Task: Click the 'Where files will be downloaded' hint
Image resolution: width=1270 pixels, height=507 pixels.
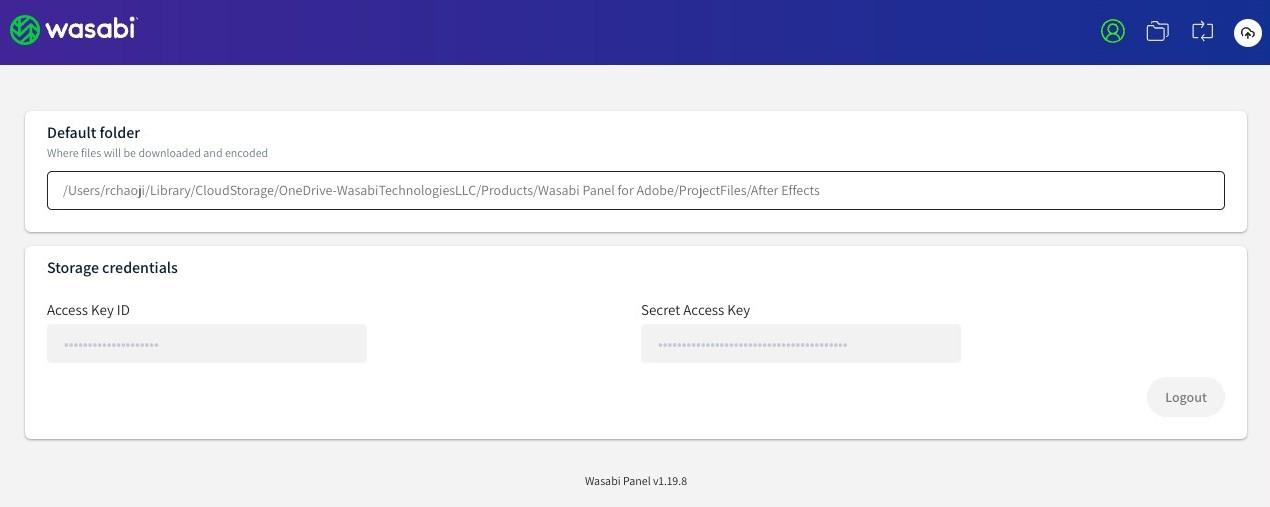Action: [157, 153]
